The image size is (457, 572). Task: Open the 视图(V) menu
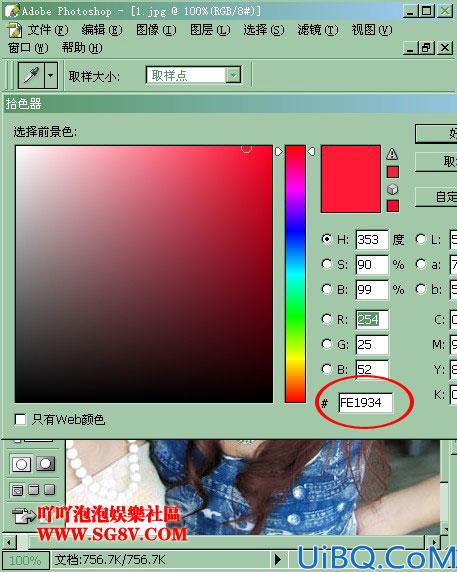coord(372,30)
